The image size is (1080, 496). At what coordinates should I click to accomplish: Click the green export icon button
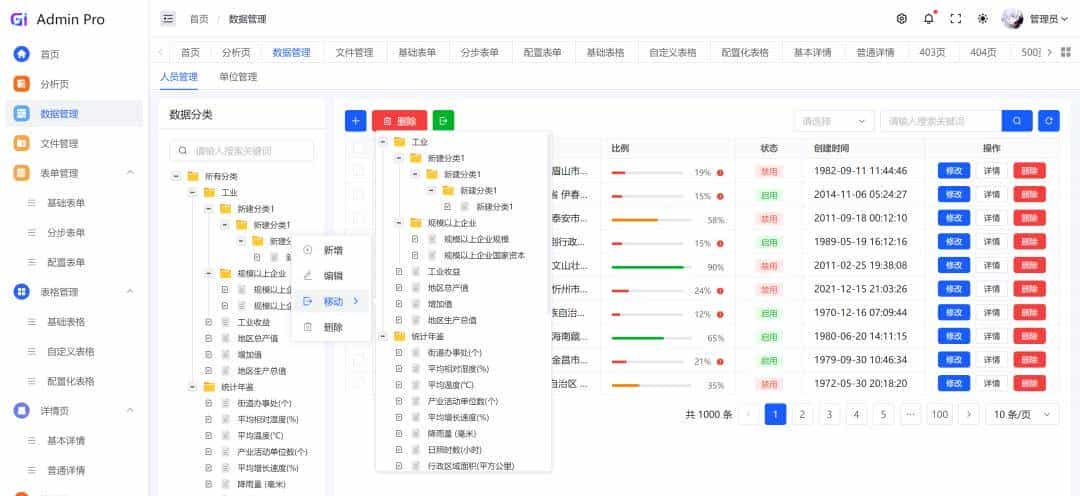[443, 121]
